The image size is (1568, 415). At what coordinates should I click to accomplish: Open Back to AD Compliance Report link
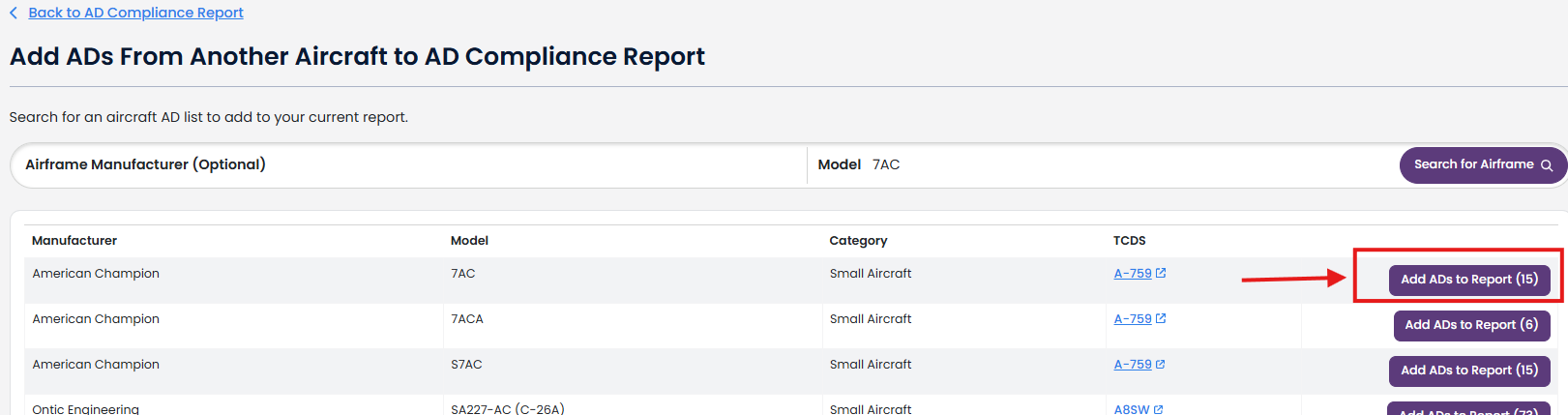(135, 13)
